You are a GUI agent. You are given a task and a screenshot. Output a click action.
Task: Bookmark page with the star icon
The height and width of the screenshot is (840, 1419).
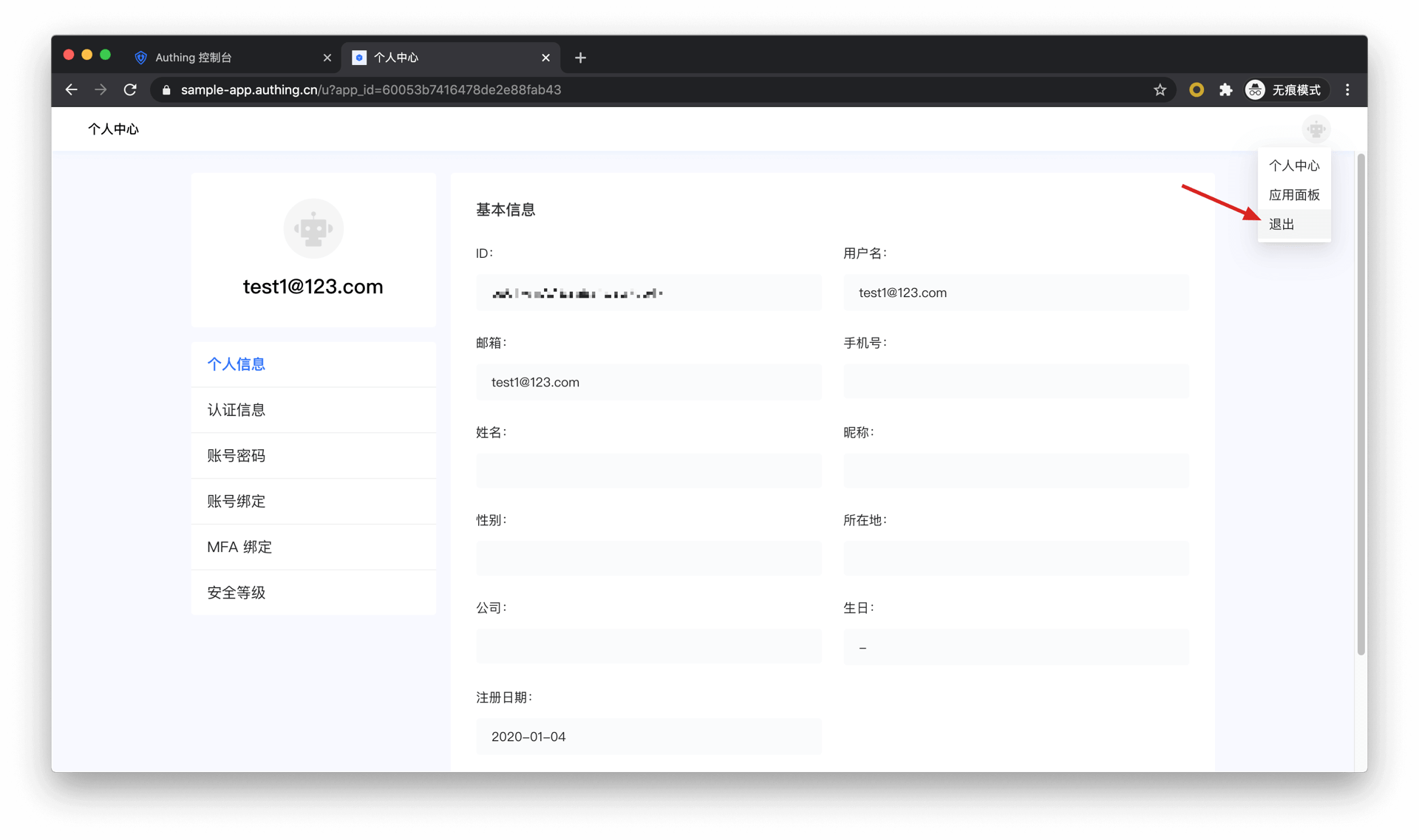click(x=1160, y=89)
